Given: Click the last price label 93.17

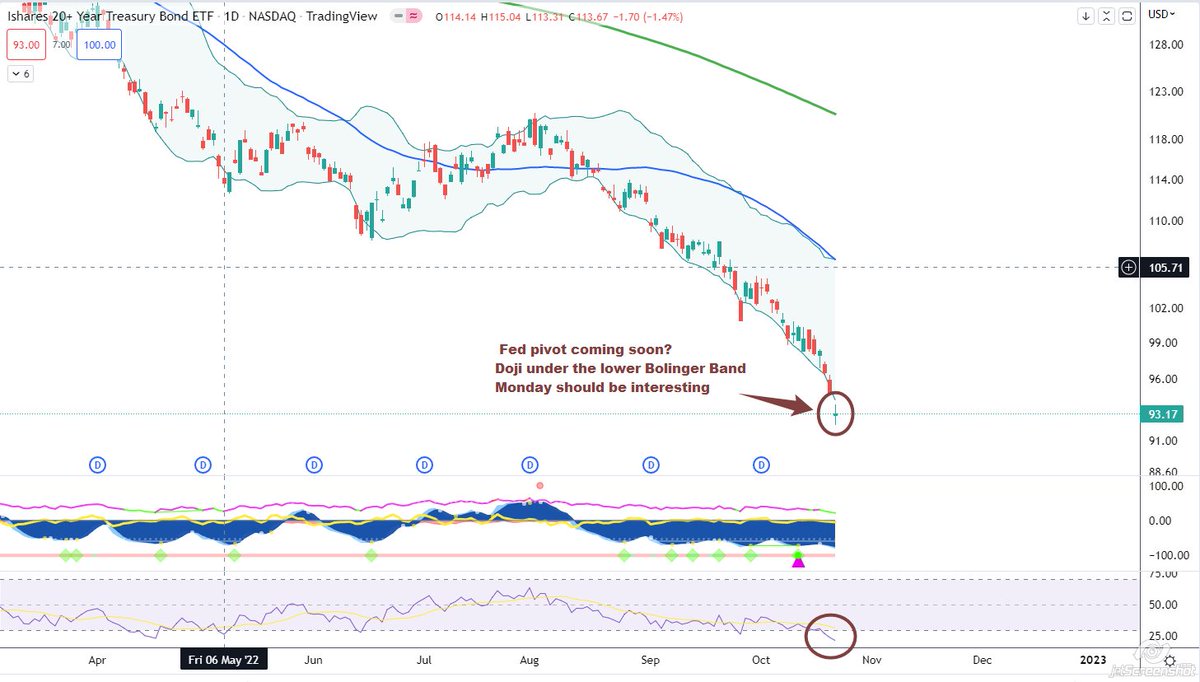Looking at the screenshot, I should [1165, 414].
